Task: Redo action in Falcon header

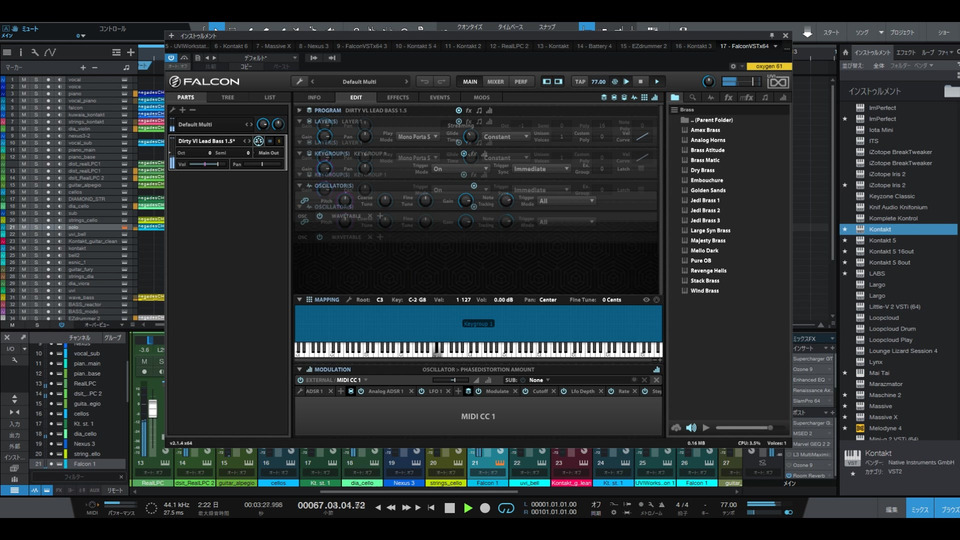Action: (441, 81)
